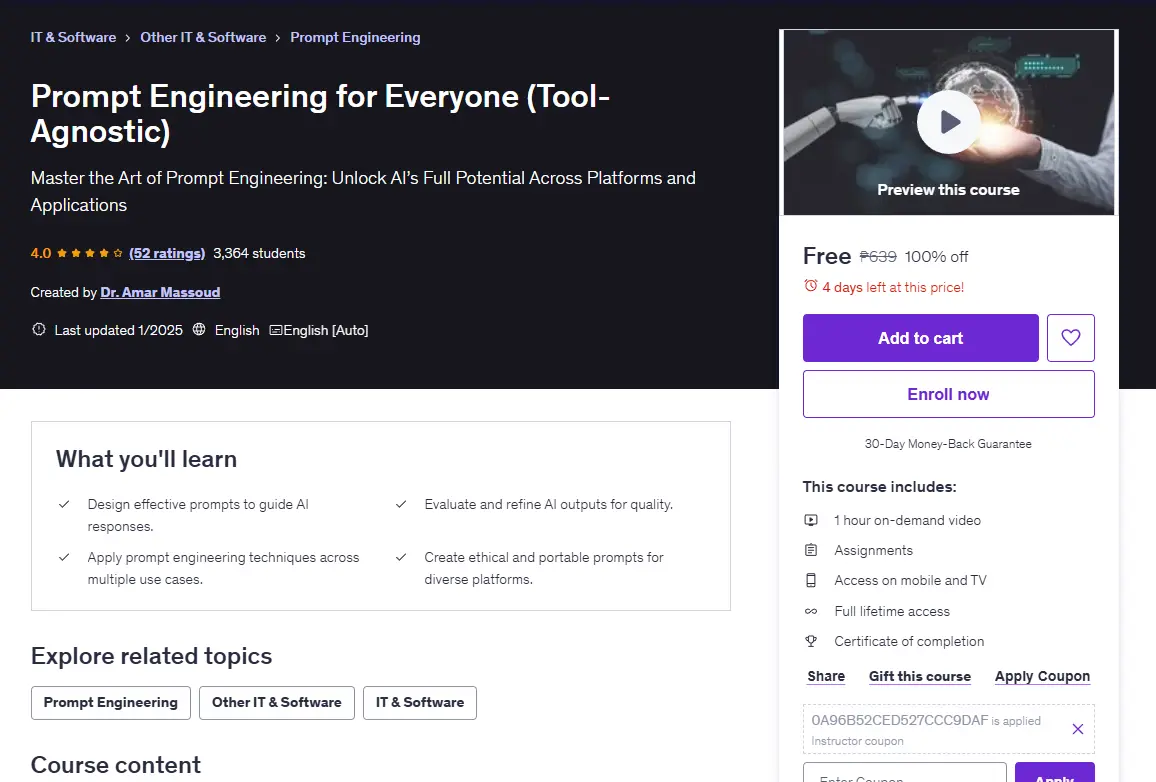The width and height of the screenshot is (1156, 782).
Task: Click the '1 hour on-demand video' text
Action: (x=908, y=520)
